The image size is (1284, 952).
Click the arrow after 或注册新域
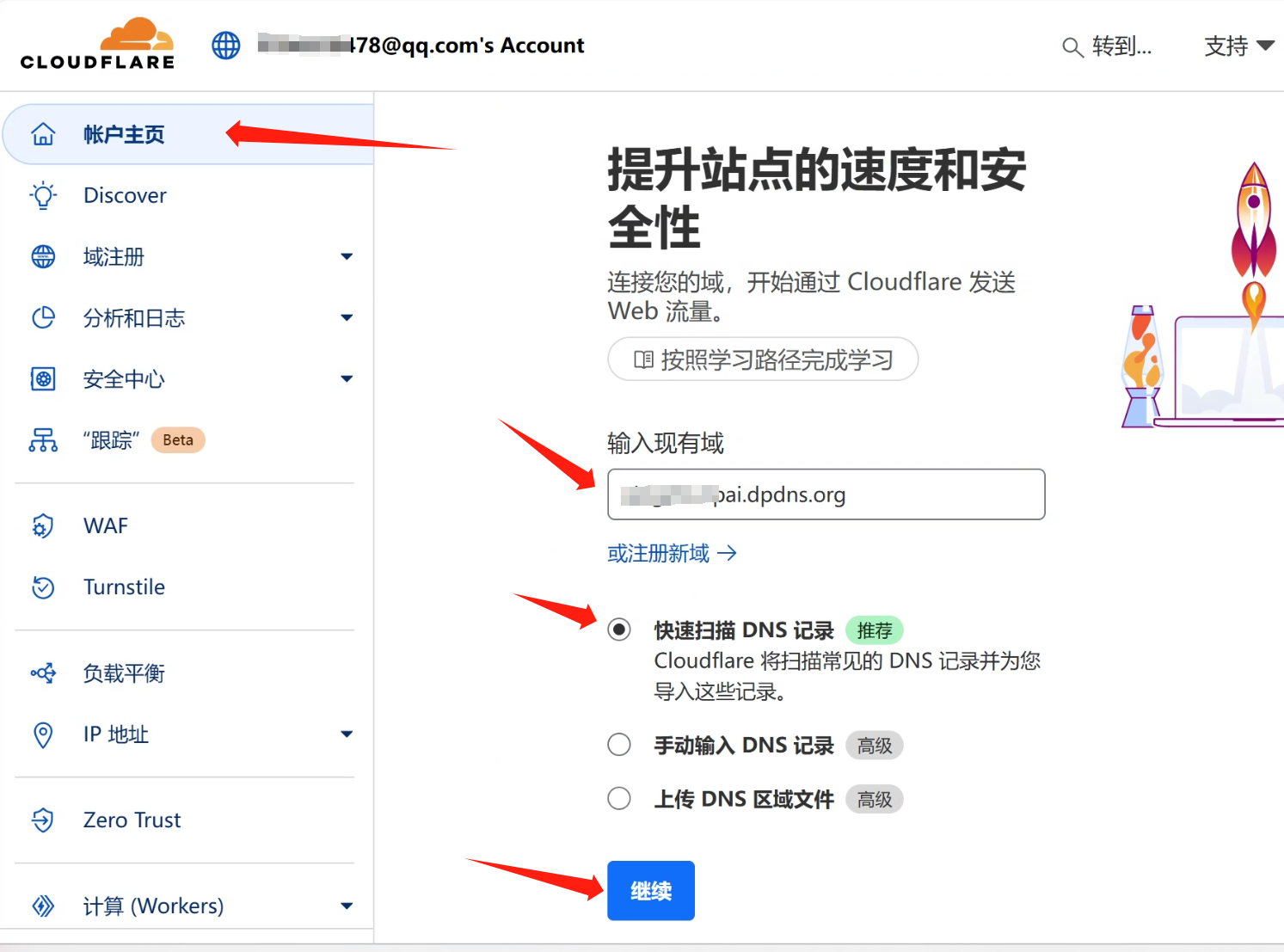click(x=727, y=553)
